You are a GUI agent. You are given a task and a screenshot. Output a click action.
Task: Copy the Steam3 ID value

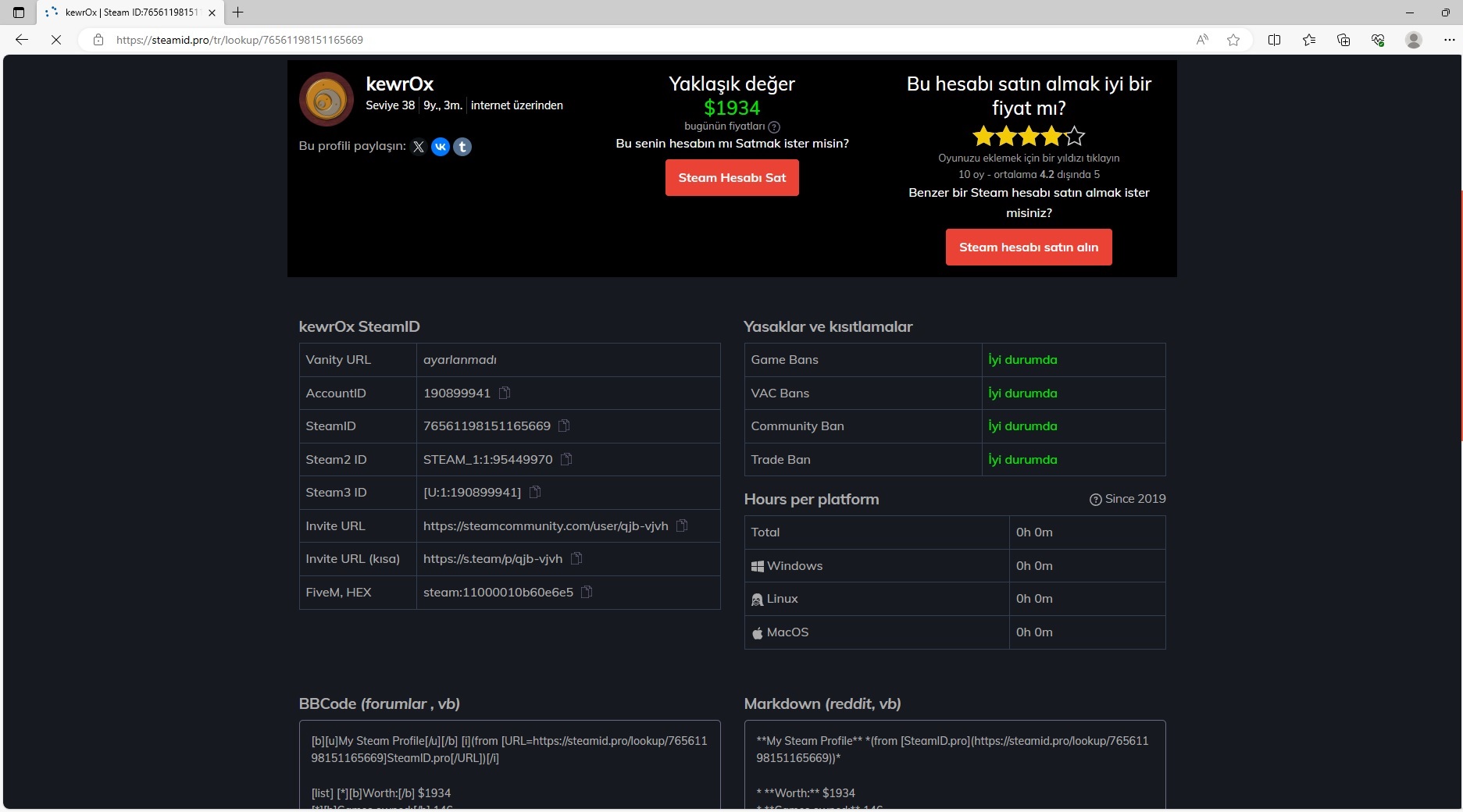(535, 492)
